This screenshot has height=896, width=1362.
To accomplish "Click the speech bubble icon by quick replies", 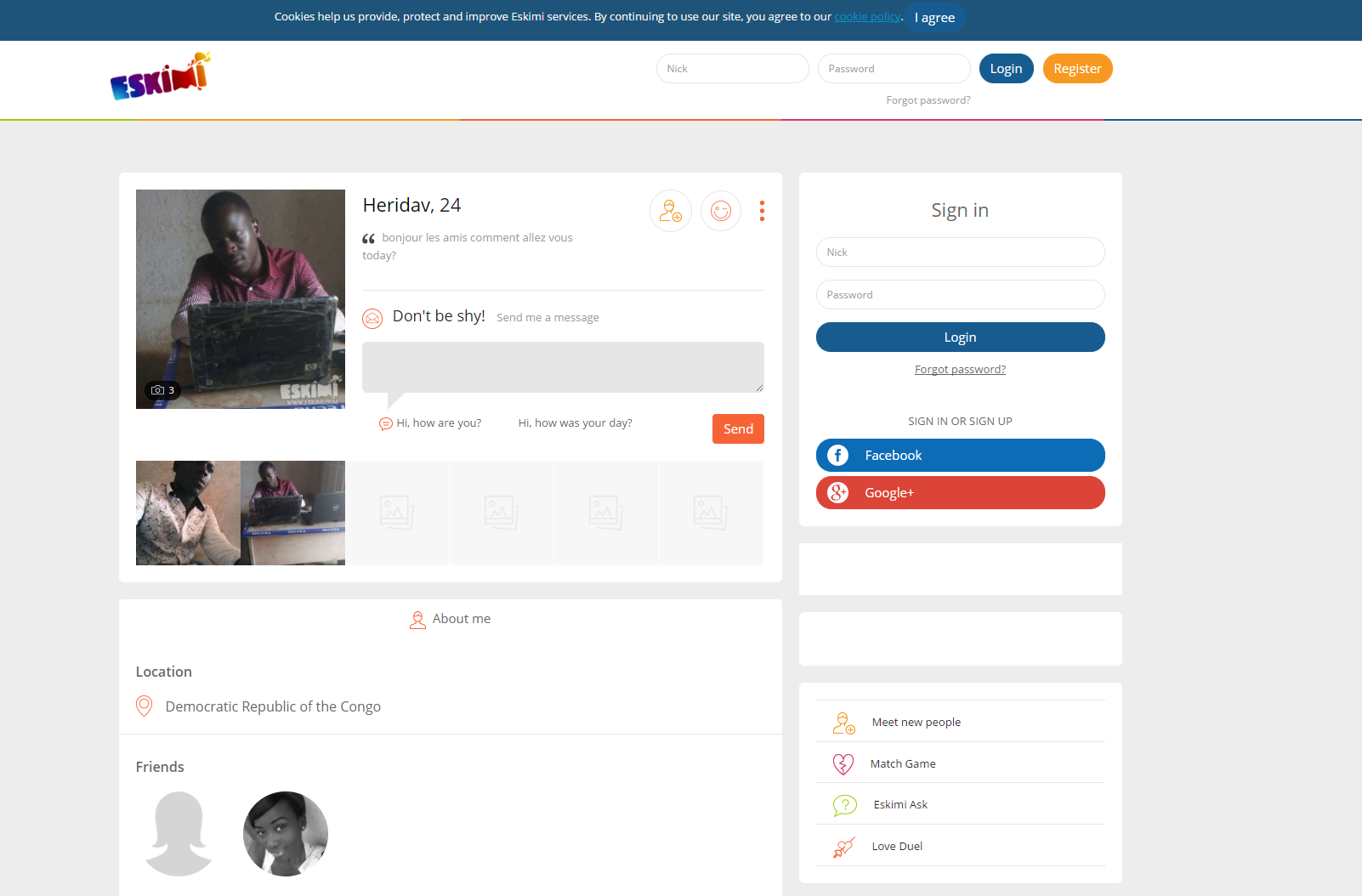I will tap(385, 423).
